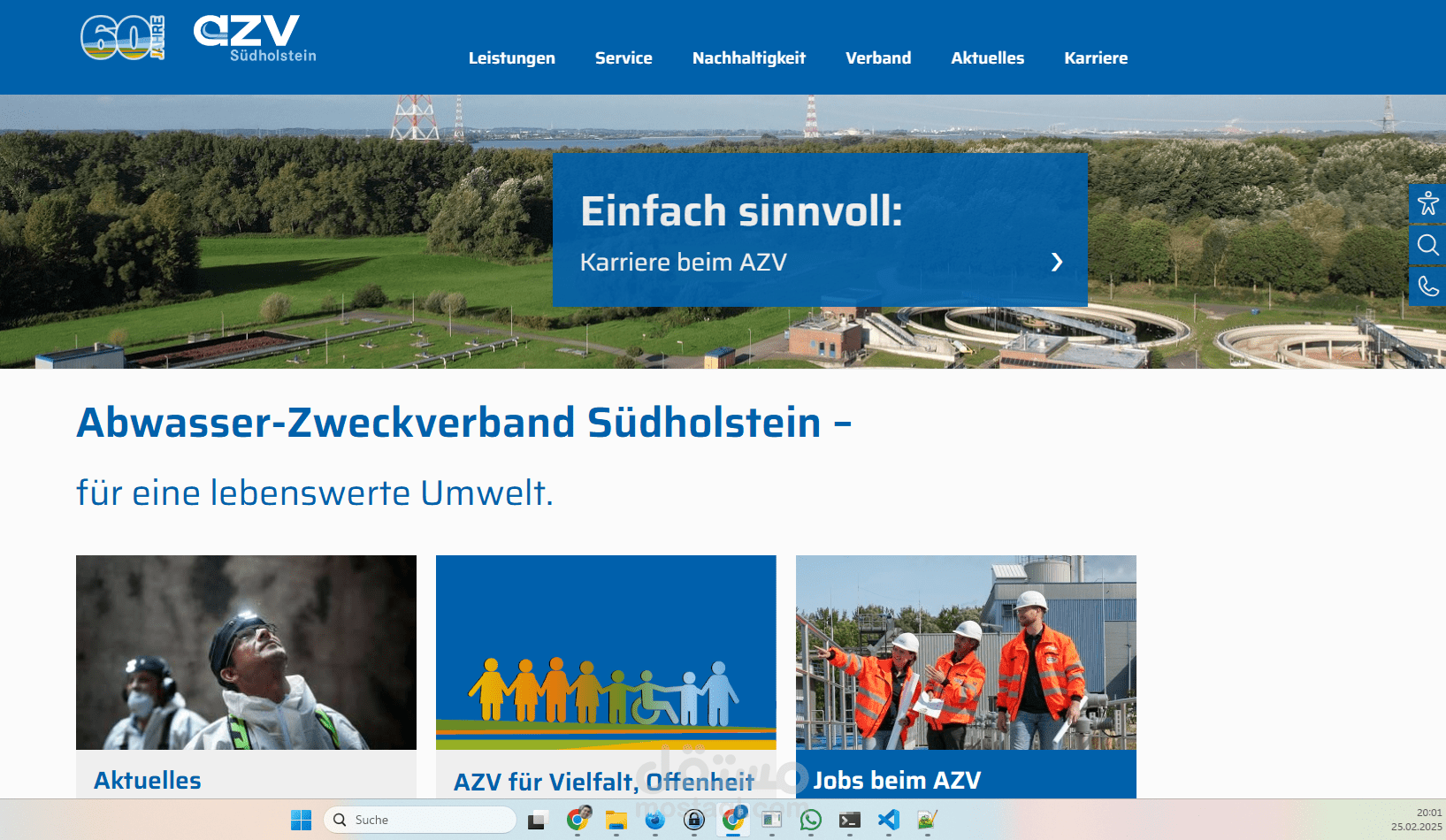Image resolution: width=1446 pixels, height=840 pixels.
Task: Open the terminal icon in the taskbar
Action: (849, 821)
